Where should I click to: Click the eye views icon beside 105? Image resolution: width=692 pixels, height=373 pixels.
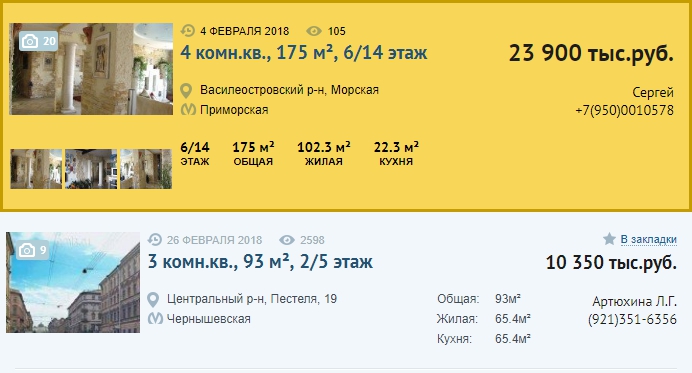tap(314, 31)
